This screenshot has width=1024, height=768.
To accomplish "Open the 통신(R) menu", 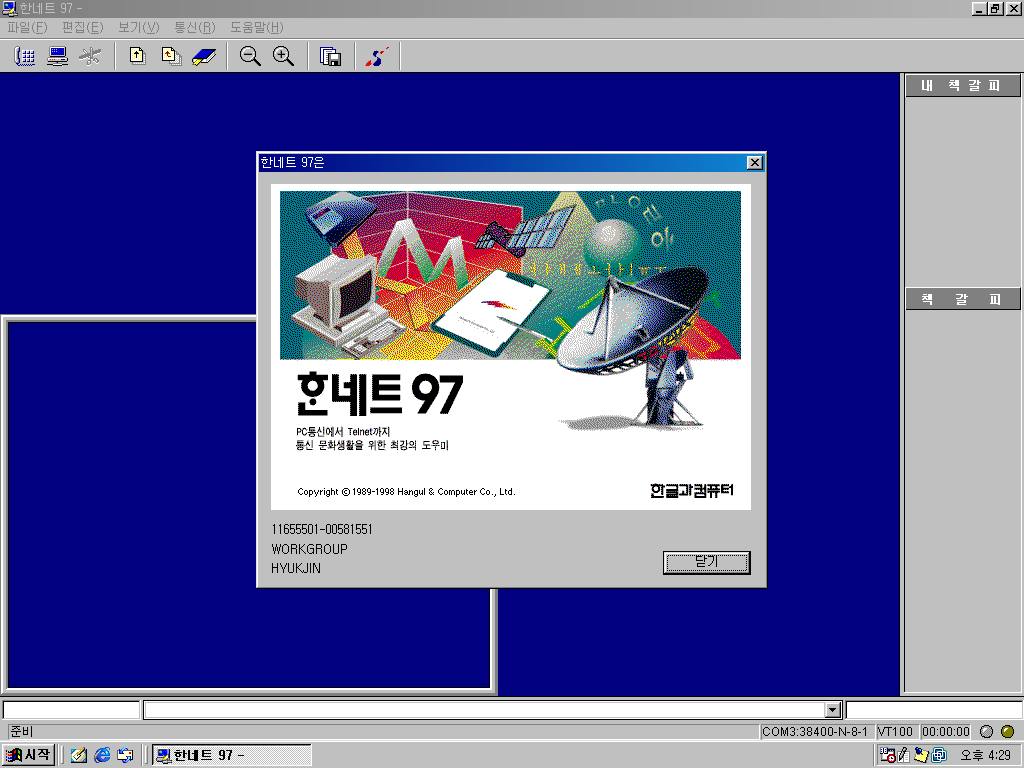I will [x=195, y=27].
